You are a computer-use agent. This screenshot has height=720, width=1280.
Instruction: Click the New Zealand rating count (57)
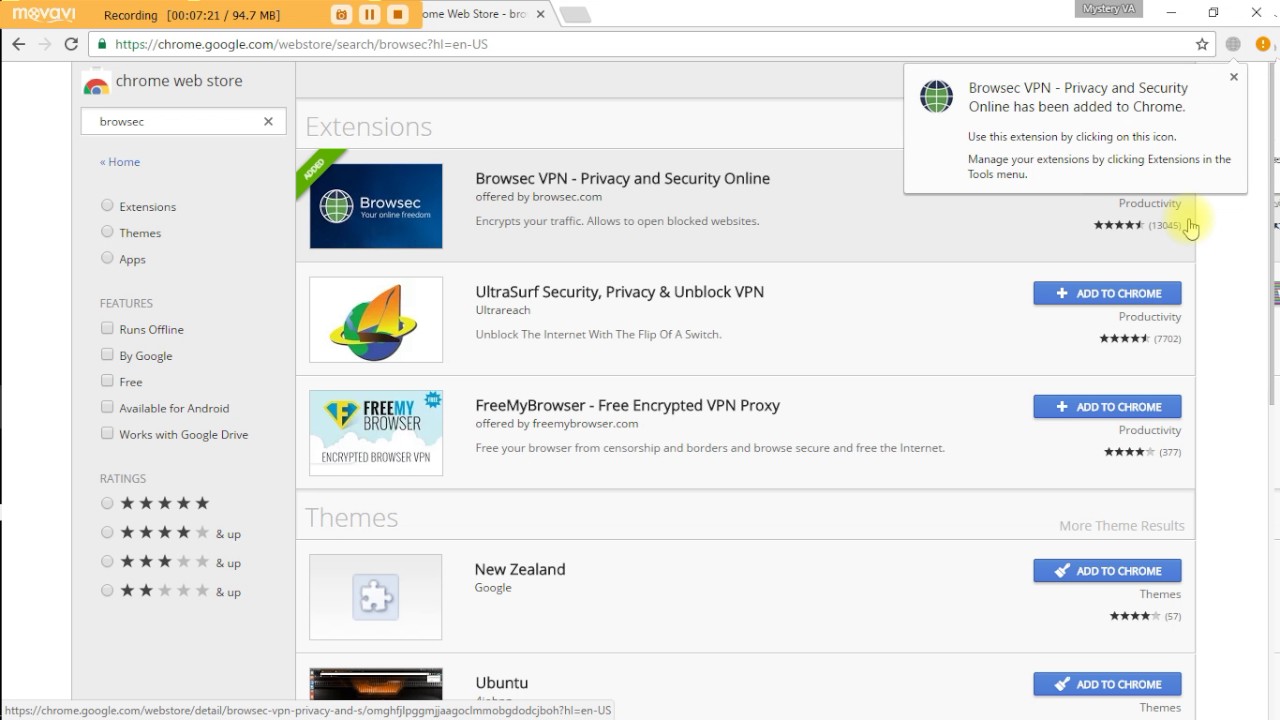(x=1173, y=616)
